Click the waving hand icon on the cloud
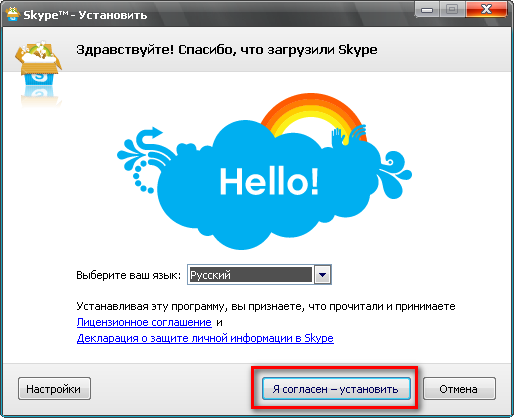514x418 pixels. 339,137
